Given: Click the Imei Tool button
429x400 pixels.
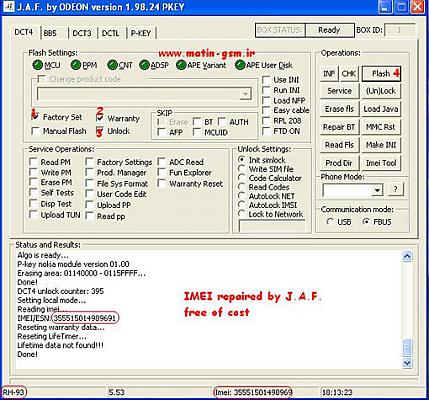Looking at the screenshot, I should pos(381,163).
